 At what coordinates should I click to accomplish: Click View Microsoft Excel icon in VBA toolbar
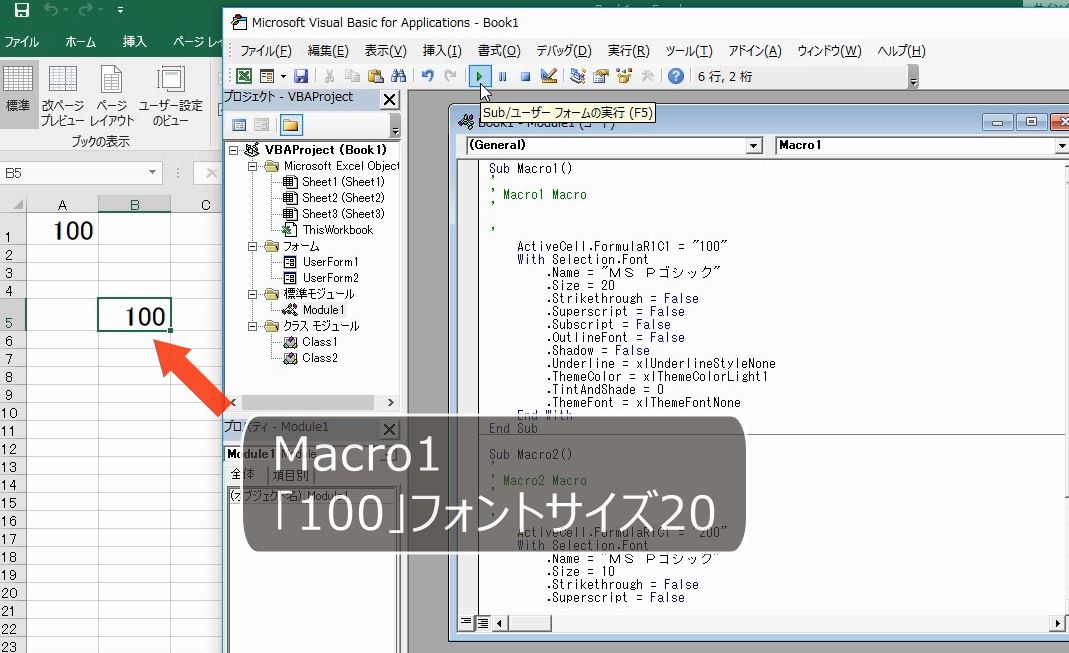click(243, 76)
